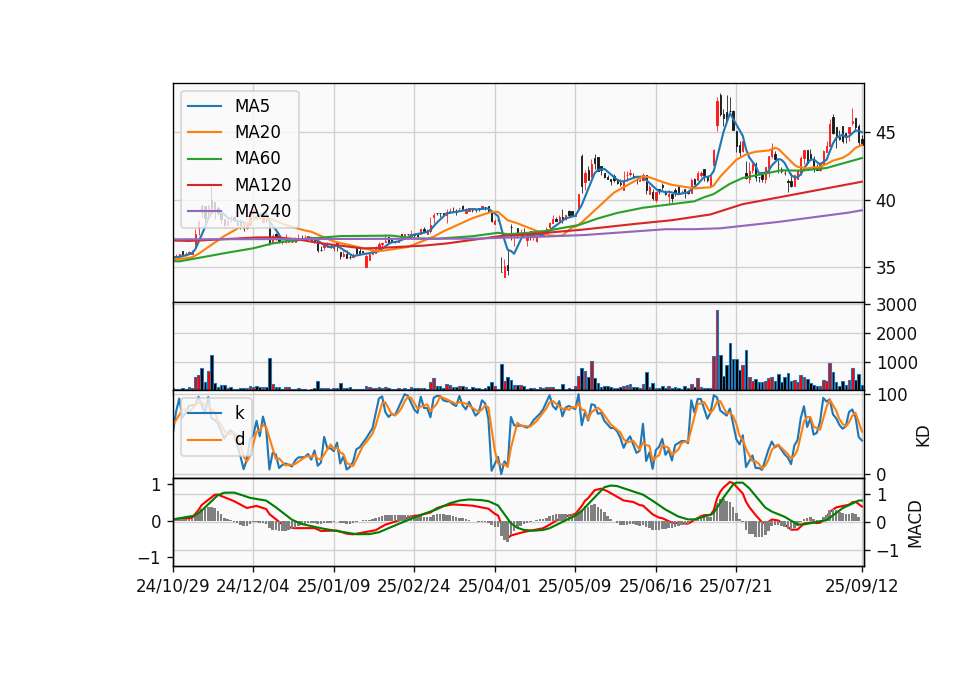Click the volume axis label 1000
The image size is (960, 690).
[896, 363]
